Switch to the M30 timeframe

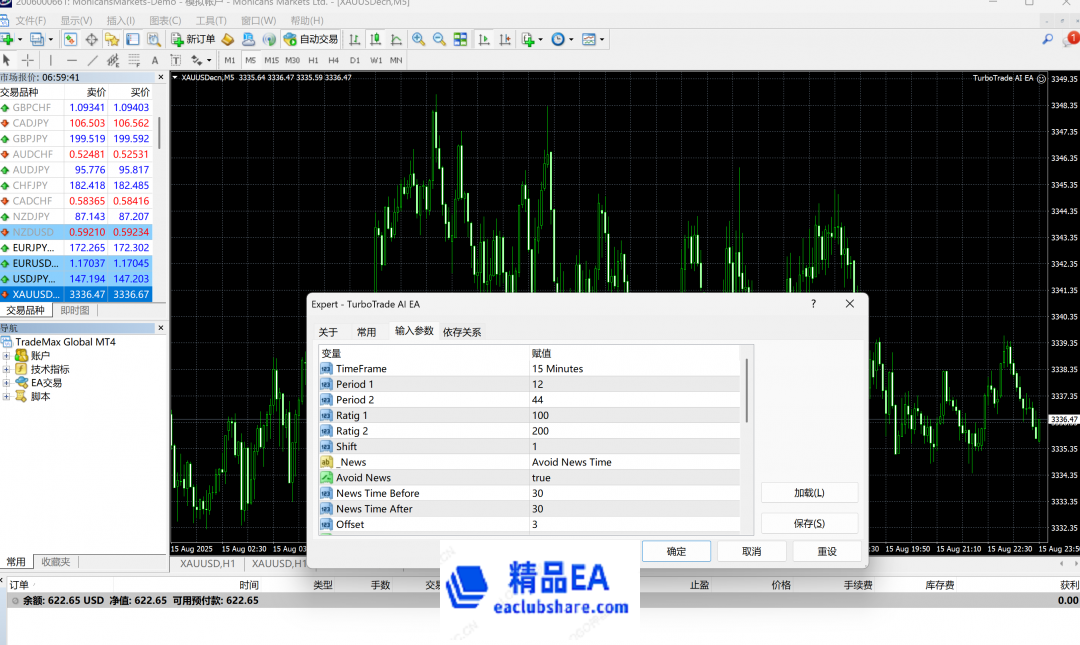coord(293,60)
